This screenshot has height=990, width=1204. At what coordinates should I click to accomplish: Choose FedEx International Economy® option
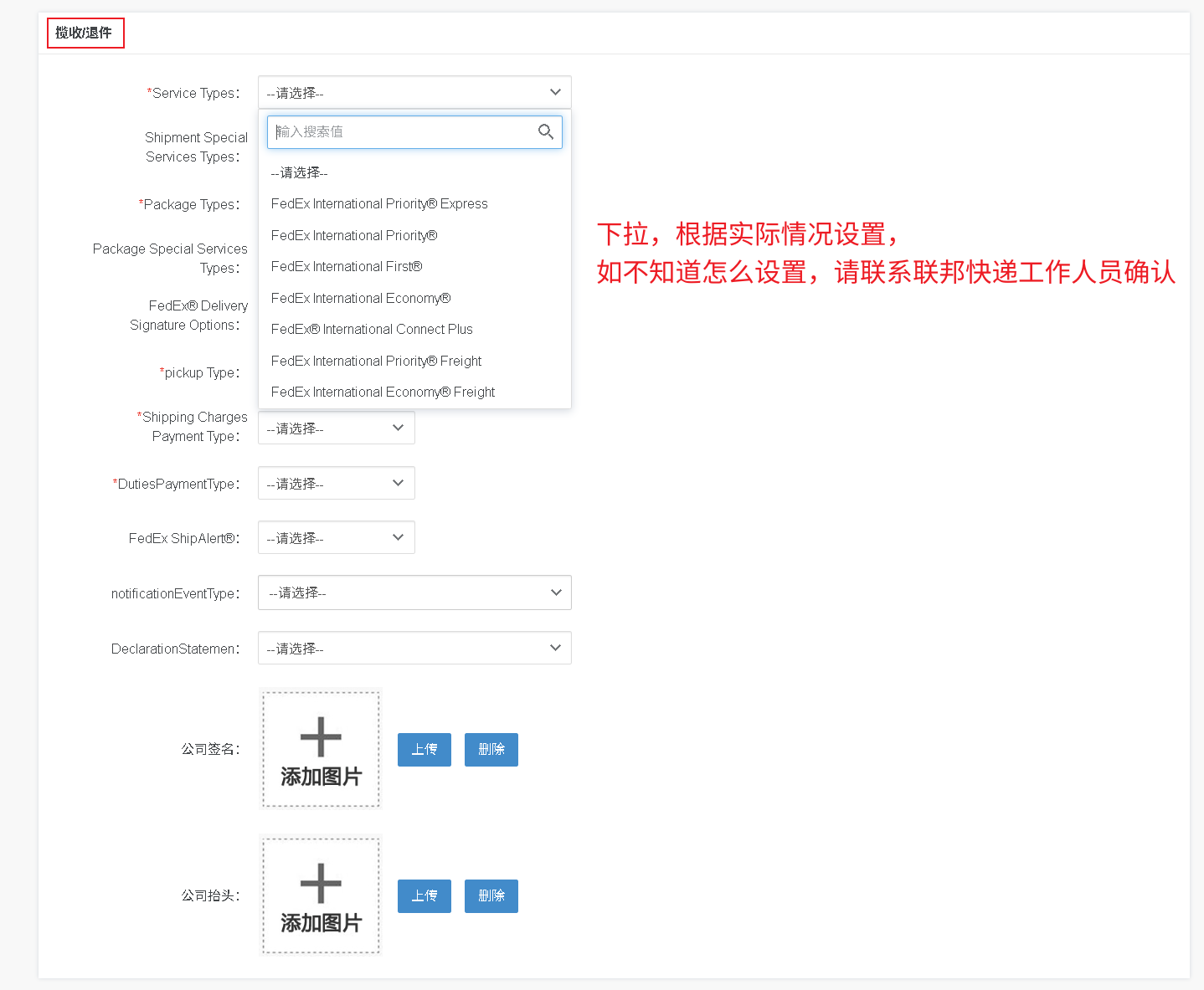(x=414, y=298)
